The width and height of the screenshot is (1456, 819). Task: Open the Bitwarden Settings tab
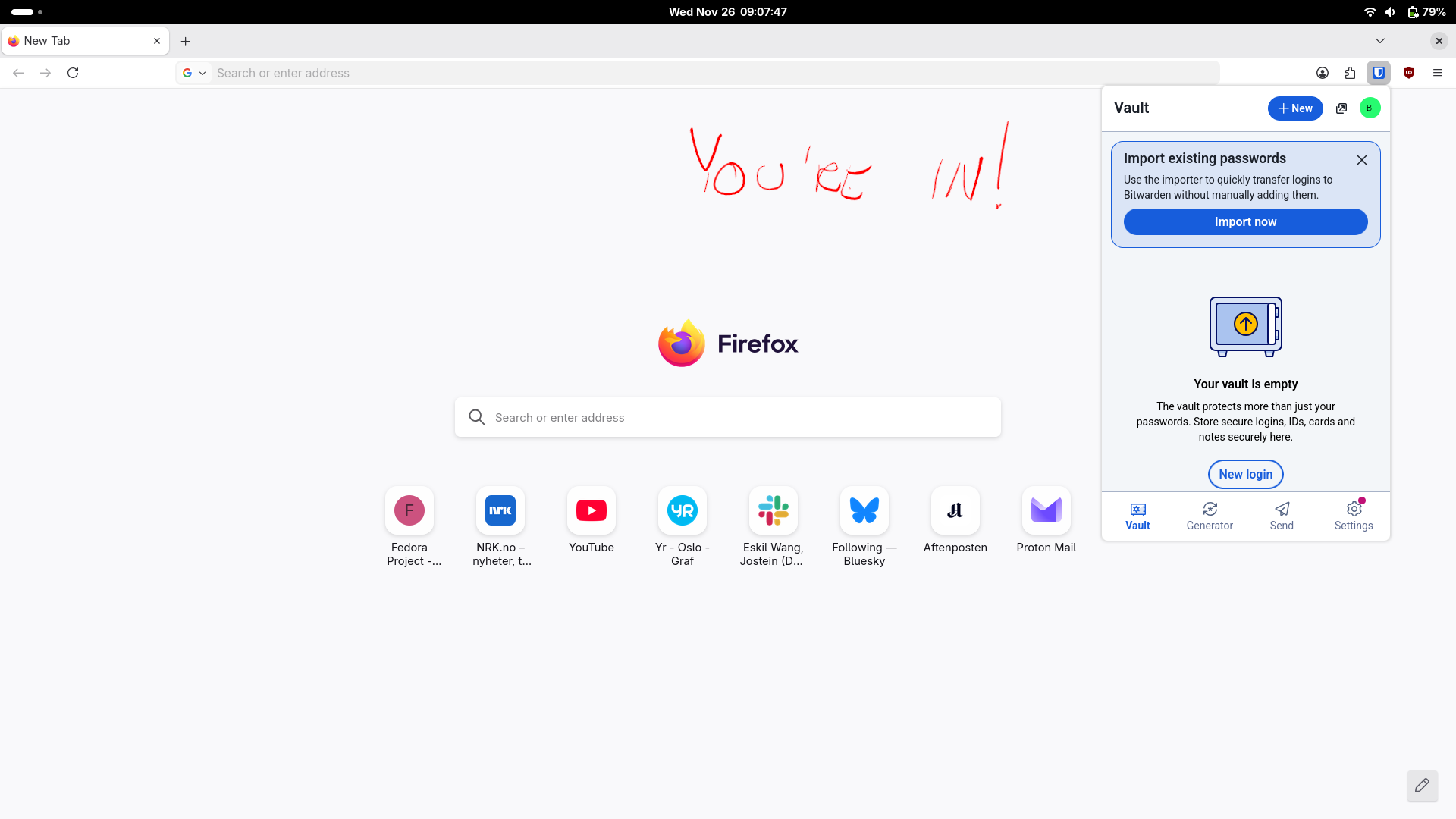1354,516
